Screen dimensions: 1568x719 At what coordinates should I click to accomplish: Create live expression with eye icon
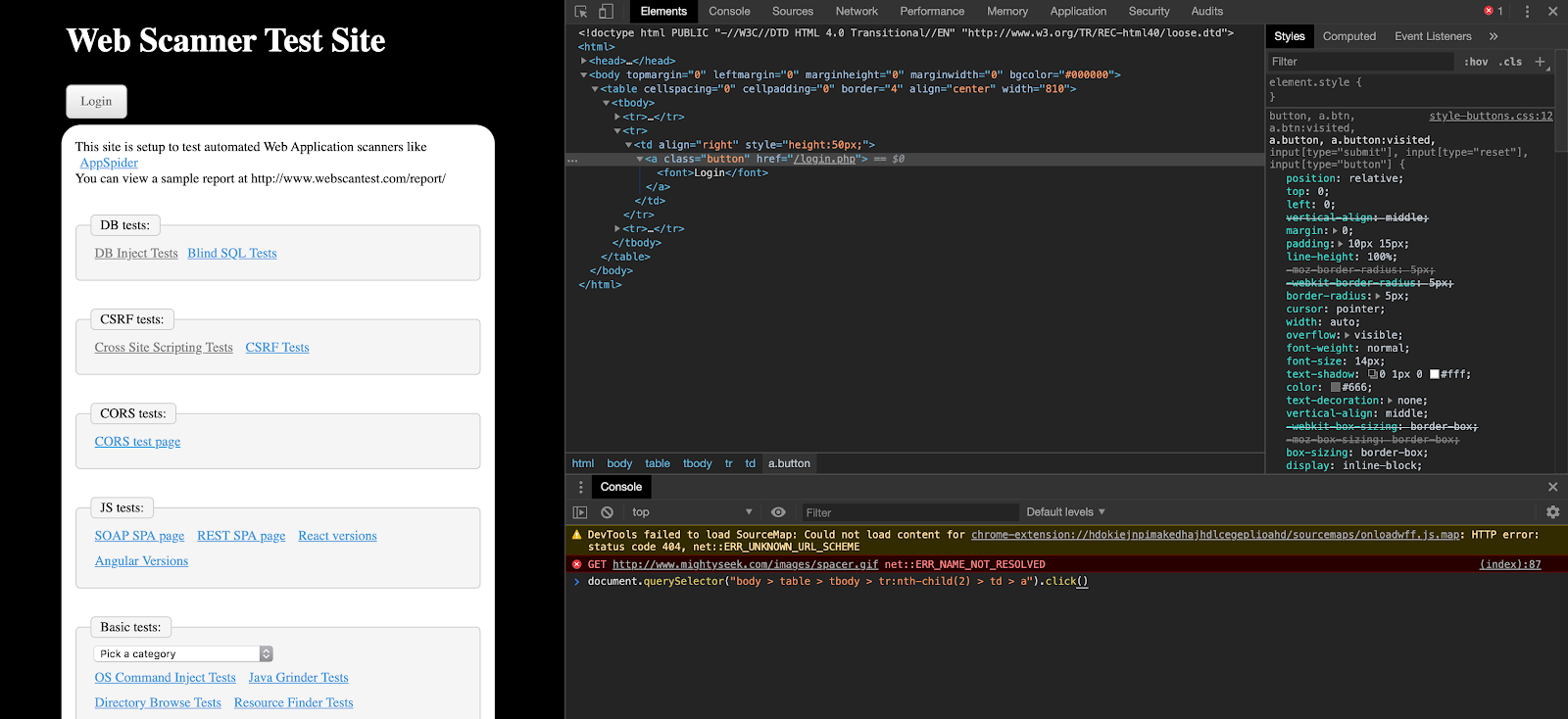(778, 512)
